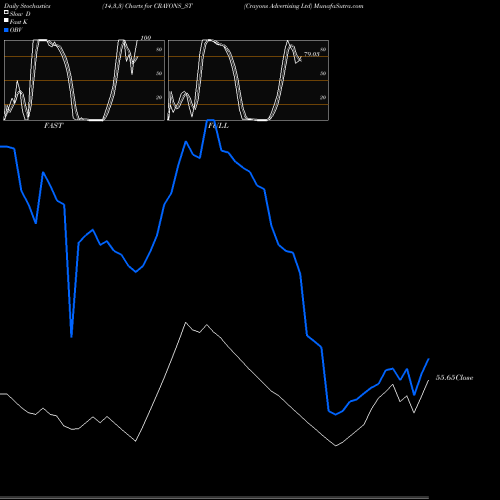Click the 'FAST' stochastic chart label
The image size is (500, 500).
point(53,126)
